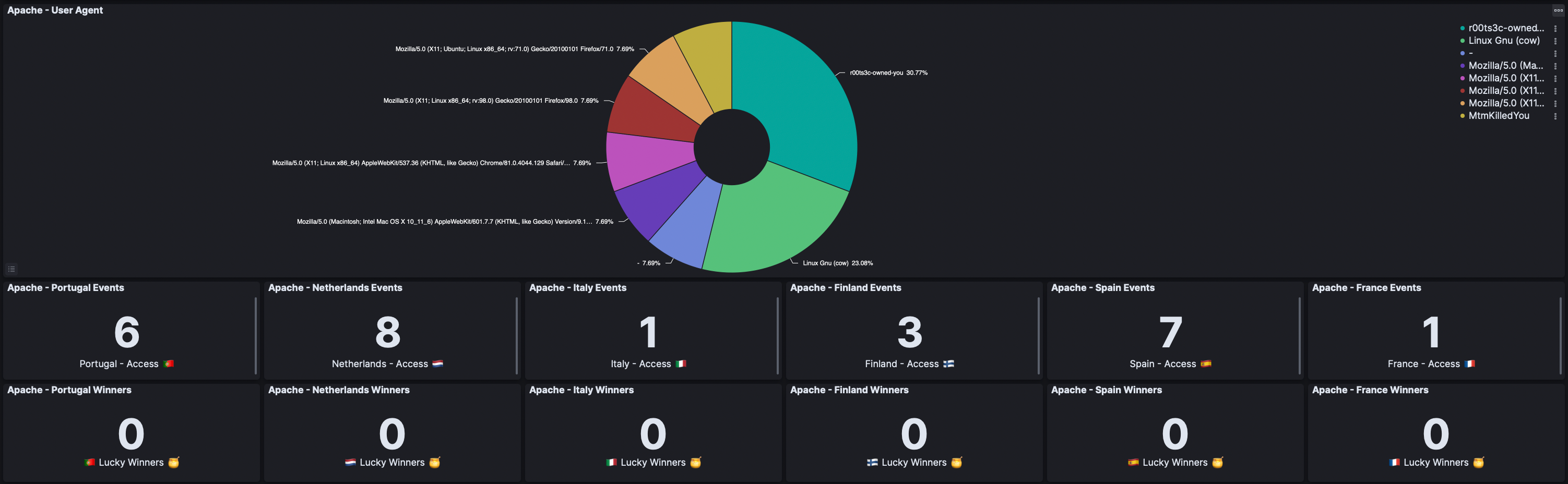Click the Finland Lucky Winners zero value
1568x484 pixels.
coord(913,434)
